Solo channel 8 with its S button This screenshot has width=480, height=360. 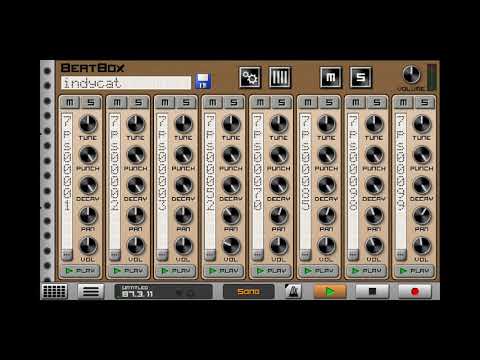click(425, 103)
